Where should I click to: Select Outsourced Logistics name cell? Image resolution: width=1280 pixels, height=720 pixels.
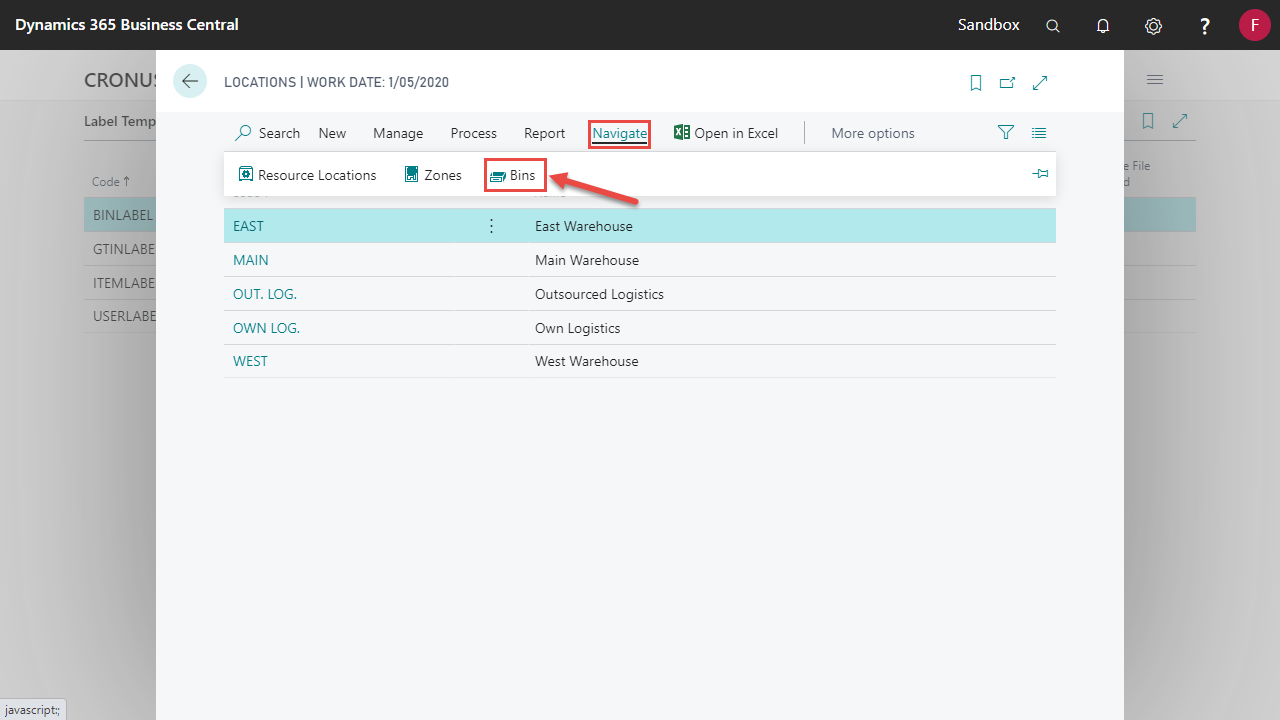click(599, 294)
